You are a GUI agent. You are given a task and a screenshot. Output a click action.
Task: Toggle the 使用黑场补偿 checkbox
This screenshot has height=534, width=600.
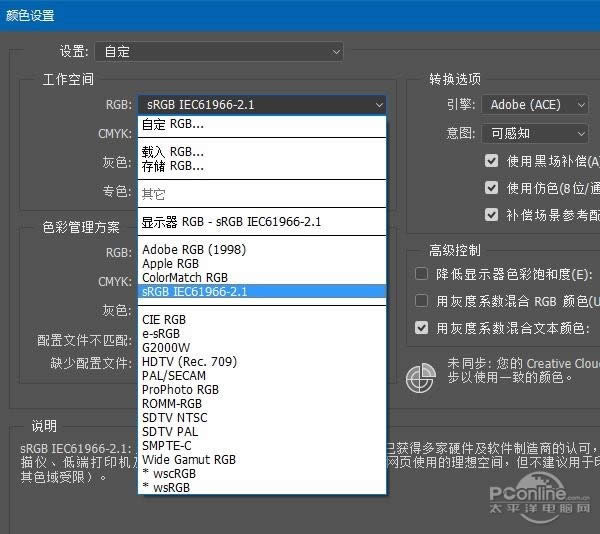pos(491,161)
